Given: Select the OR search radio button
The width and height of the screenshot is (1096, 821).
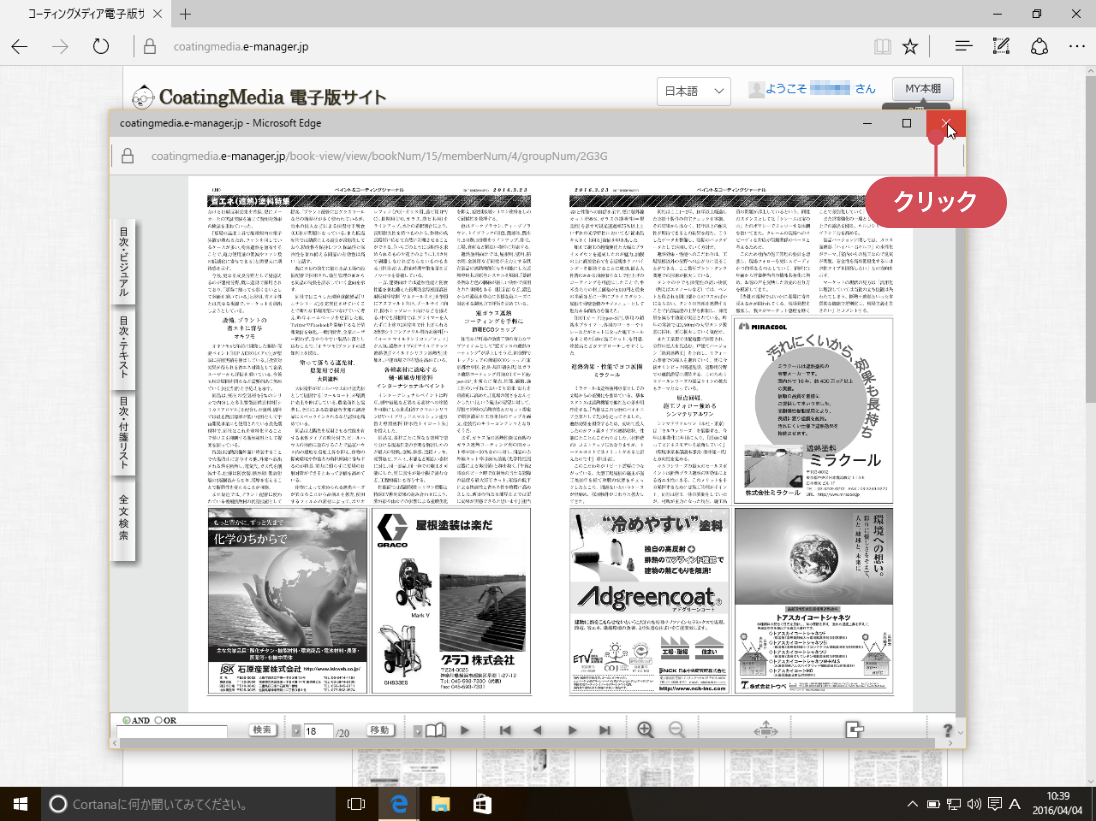Looking at the screenshot, I should tap(158, 720).
